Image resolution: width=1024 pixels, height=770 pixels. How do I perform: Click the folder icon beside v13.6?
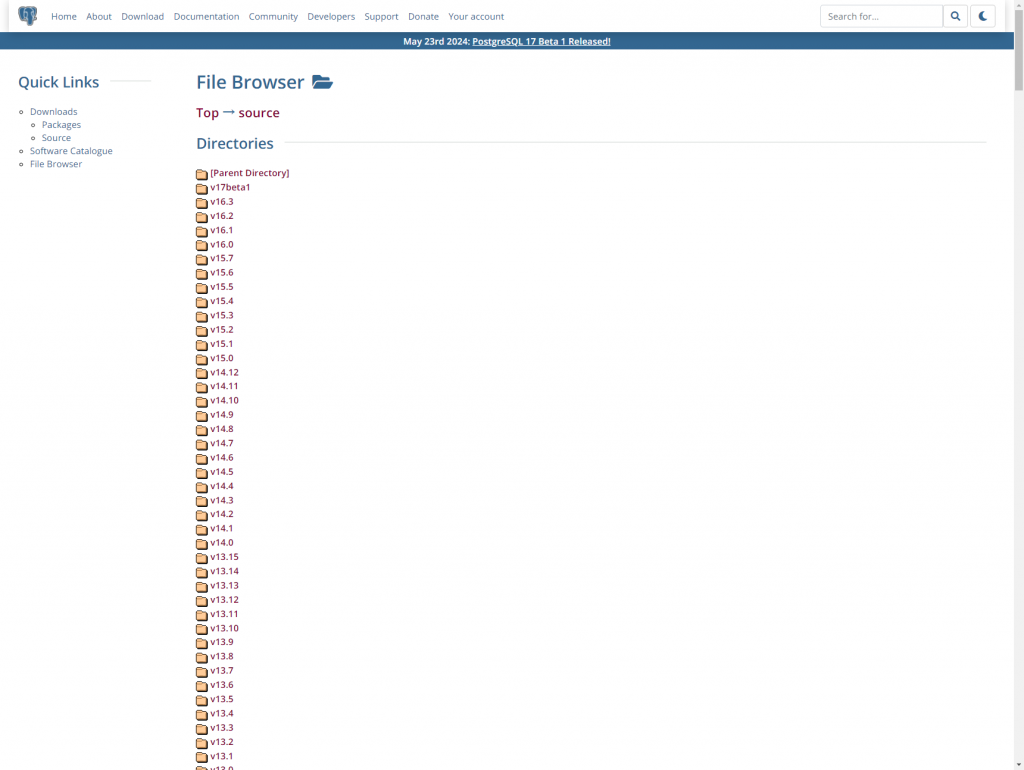[x=202, y=686]
